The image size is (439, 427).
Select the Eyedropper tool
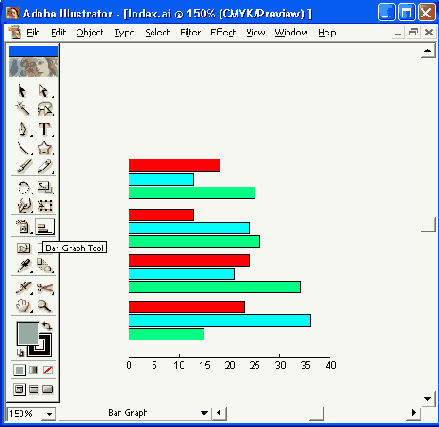point(24,266)
